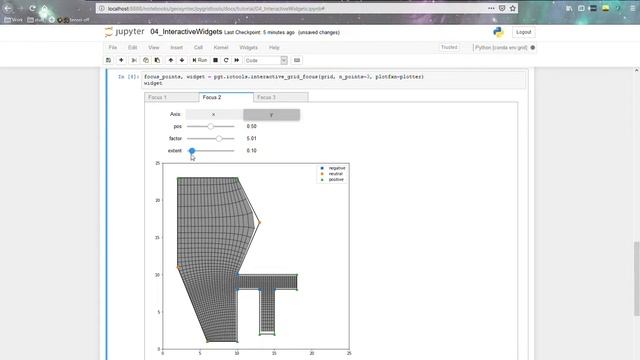Open the cell type dropdown showing Code

coord(266,60)
